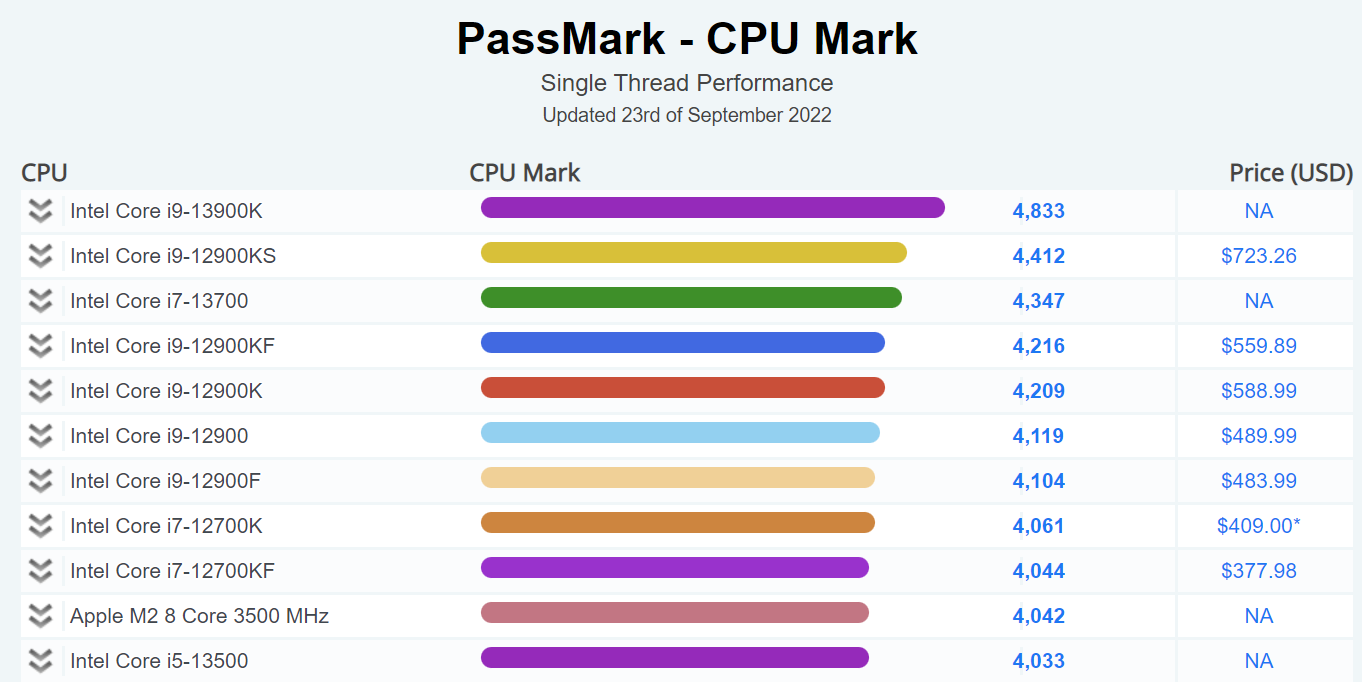Click the CPU Mark column header
The image size is (1362, 682).
(x=525, y=173)
